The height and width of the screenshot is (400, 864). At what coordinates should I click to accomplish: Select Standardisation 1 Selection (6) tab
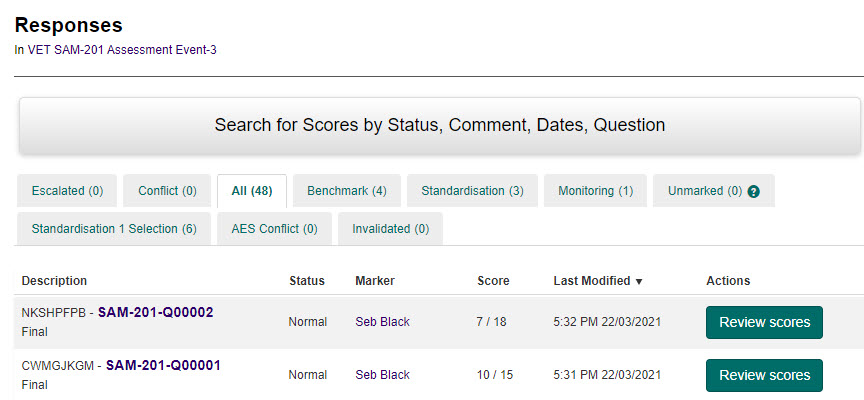tap(113, 229)
